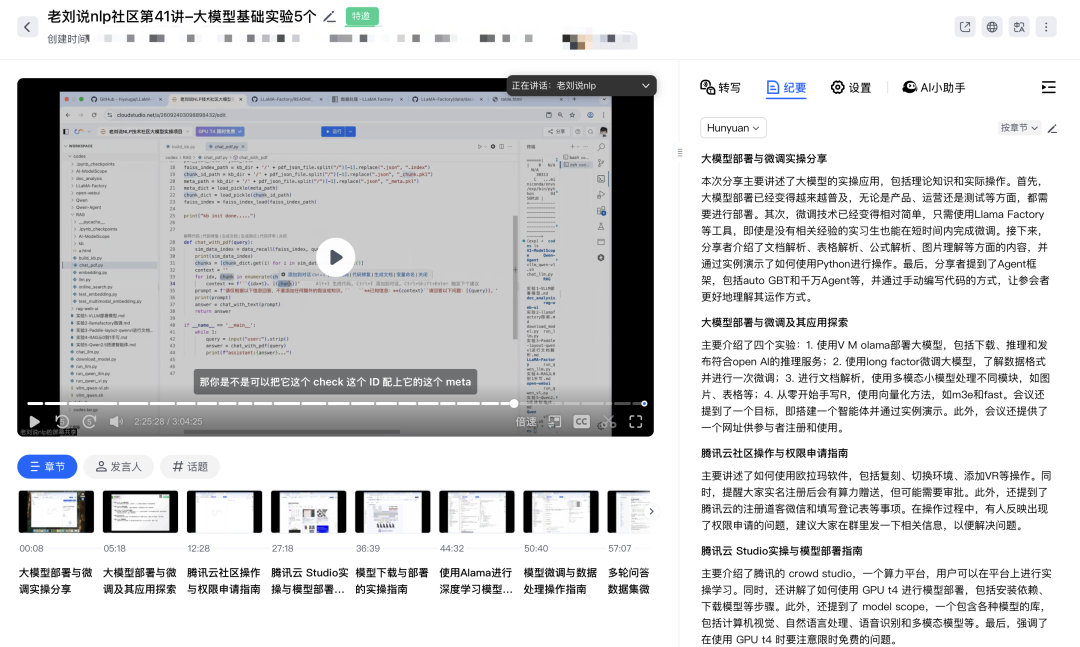Select the 章节 chapters tab
Screen dimensions: 1080x647
[x=47, y=466]
